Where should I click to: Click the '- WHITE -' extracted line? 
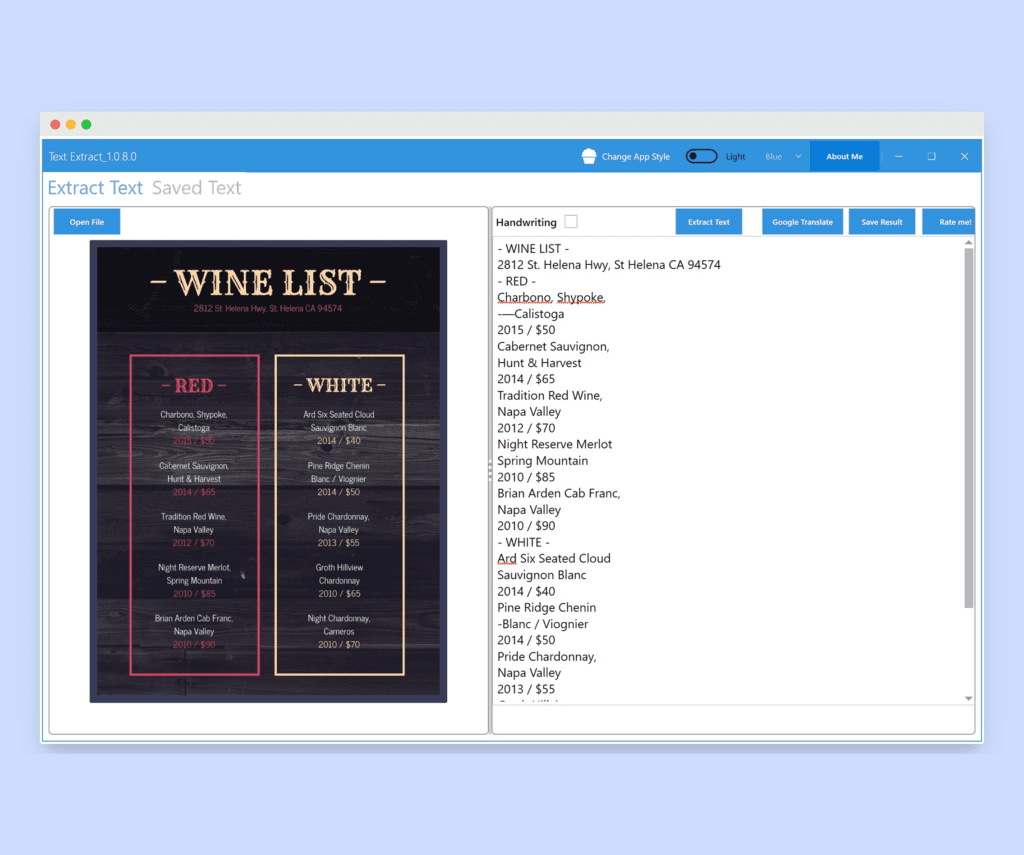coord(523,542)
